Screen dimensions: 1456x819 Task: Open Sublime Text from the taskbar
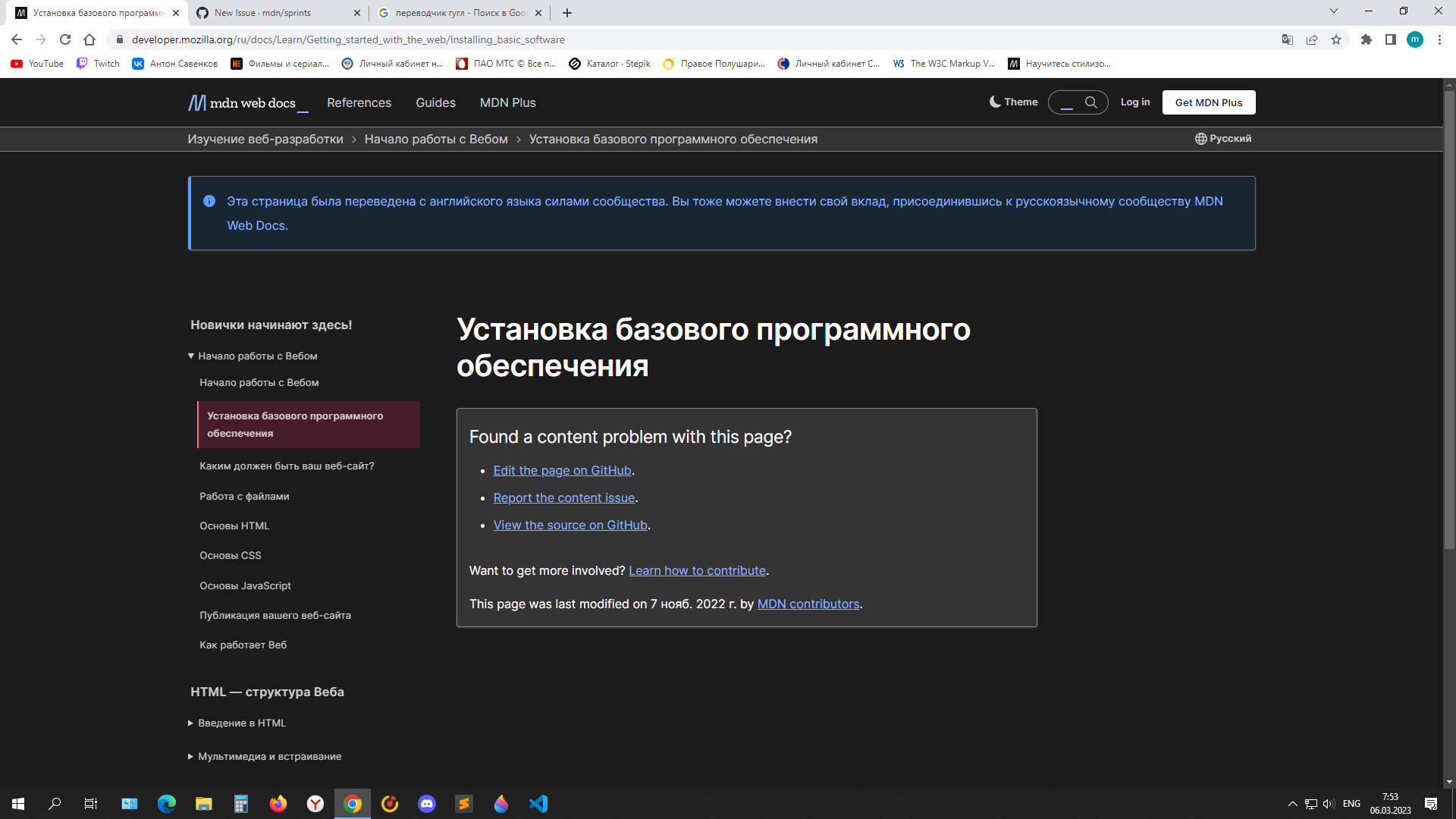[x=464, y=803]
